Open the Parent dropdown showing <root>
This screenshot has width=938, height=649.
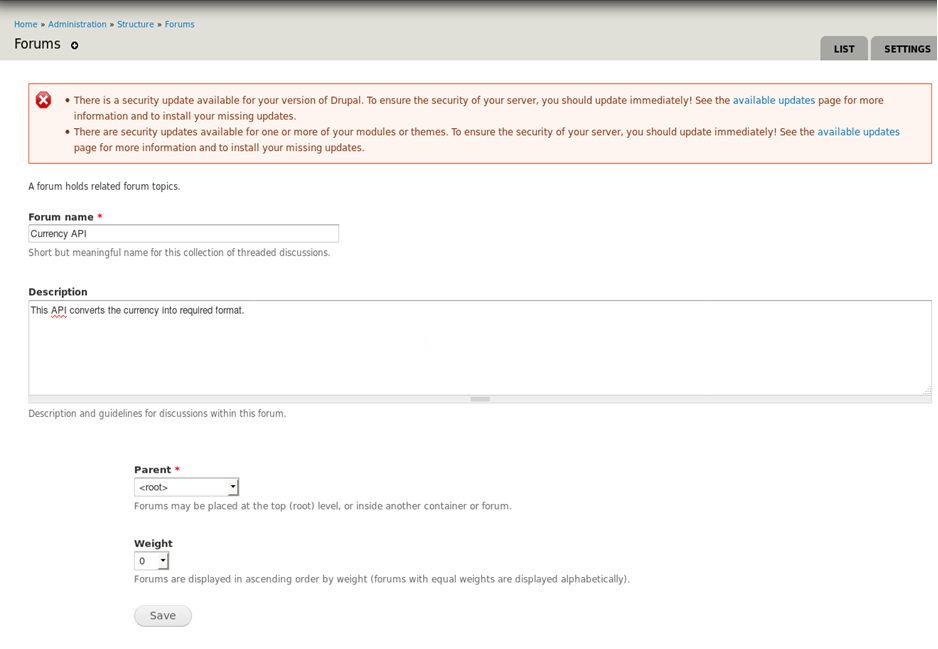[186, 487]
